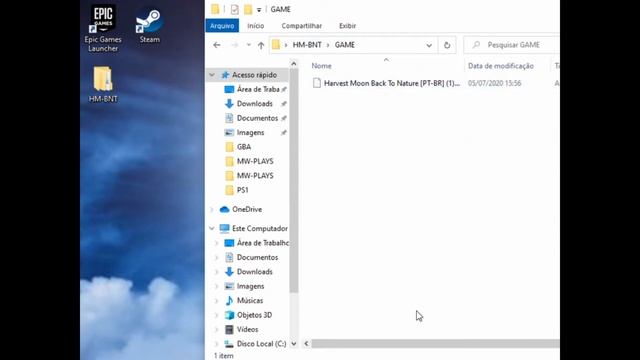
Task: Collapse the Acesso rápido tree node
Action: coord(212,75)
